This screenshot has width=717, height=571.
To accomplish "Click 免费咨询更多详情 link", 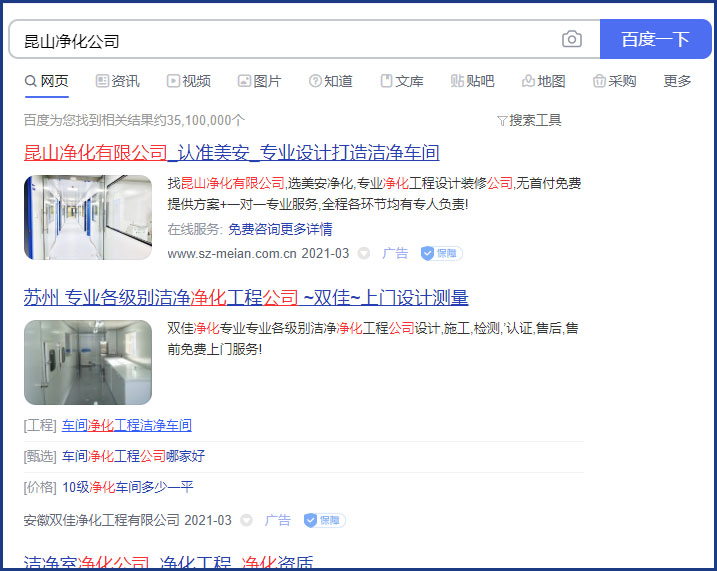I will coord(280,229).
